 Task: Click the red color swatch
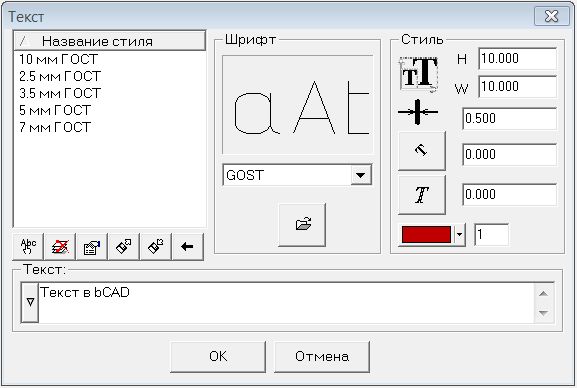point(426,234)
